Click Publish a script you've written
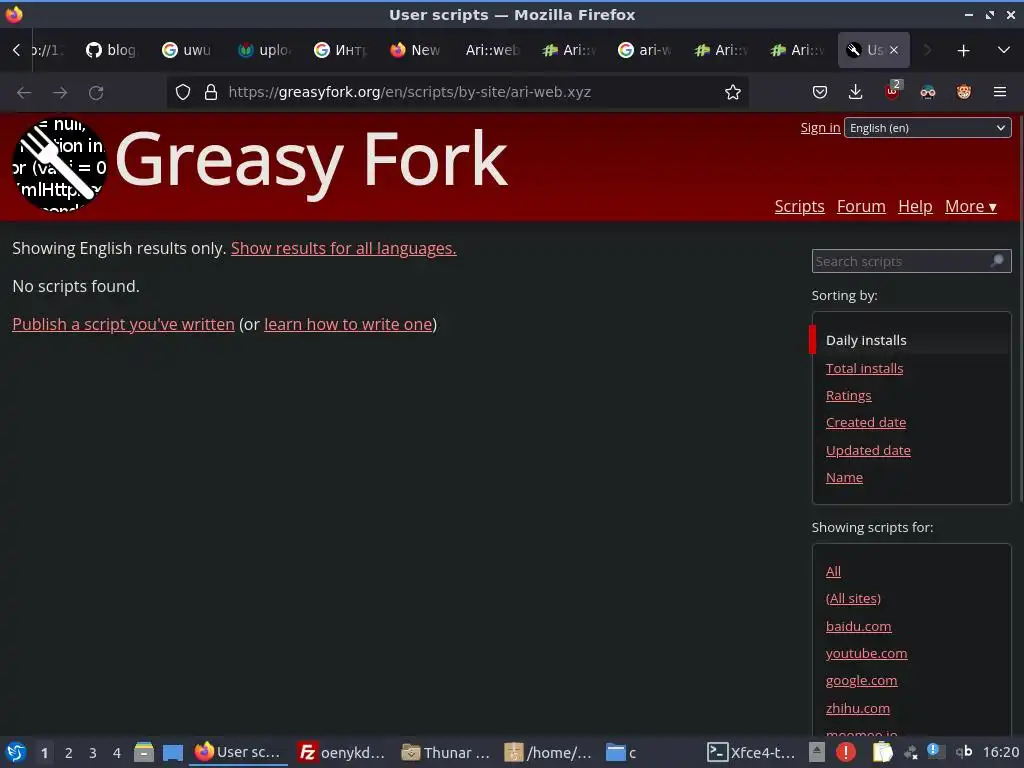1024x768 pixels. pyautogui.click(x=123, y=324)
